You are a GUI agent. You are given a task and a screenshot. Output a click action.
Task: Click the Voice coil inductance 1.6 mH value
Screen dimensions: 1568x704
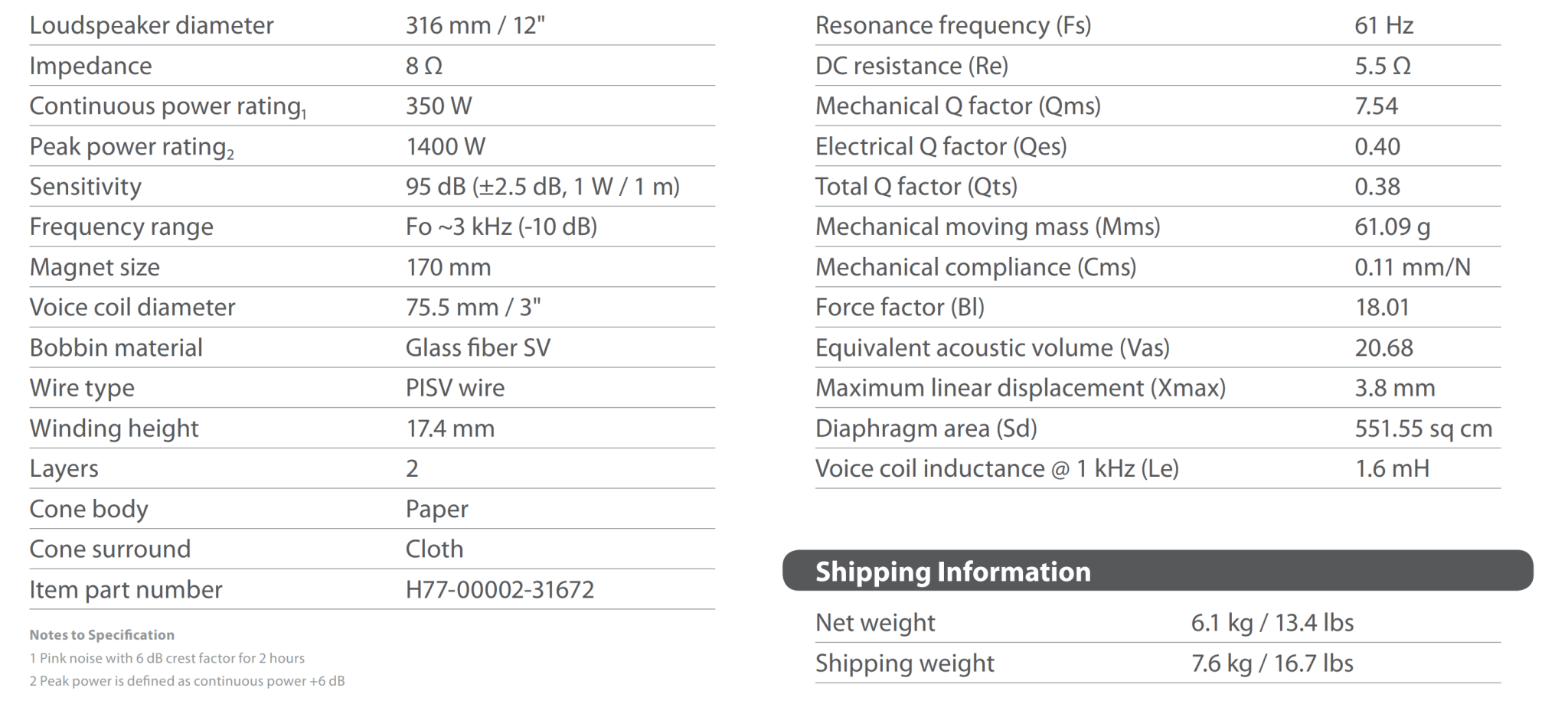pos(1392,468)
